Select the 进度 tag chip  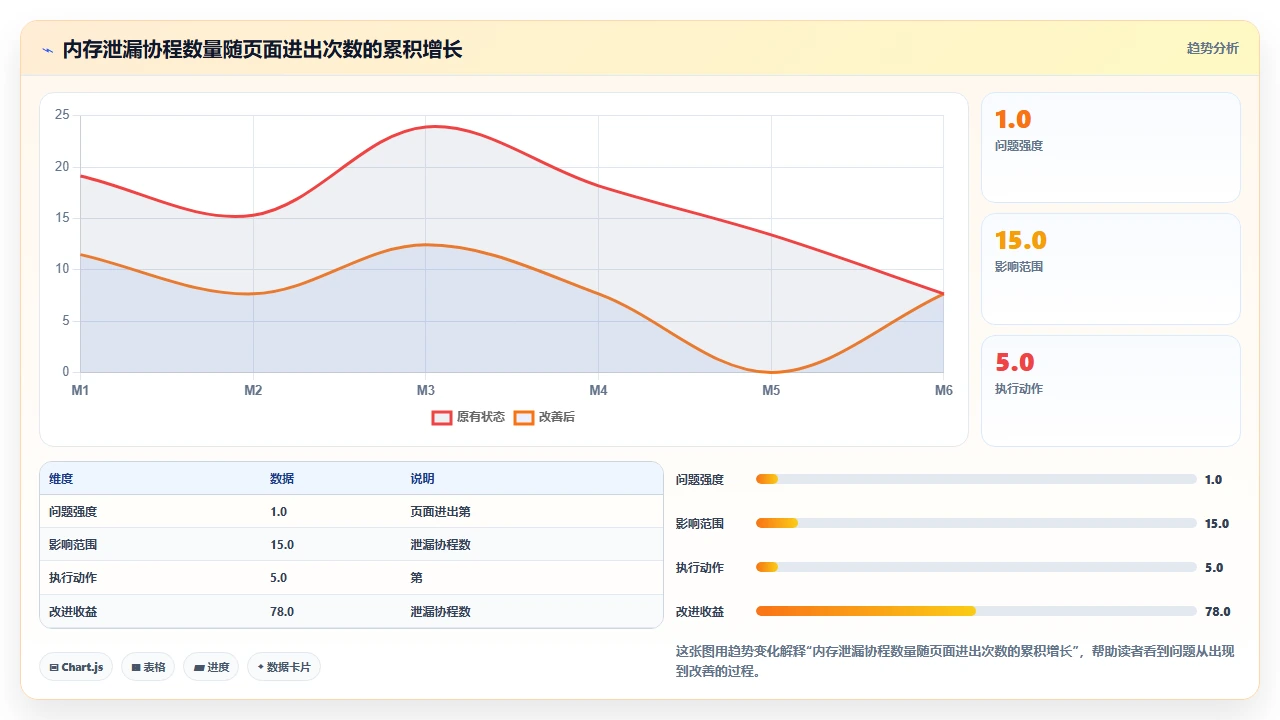tap(211, 667)
